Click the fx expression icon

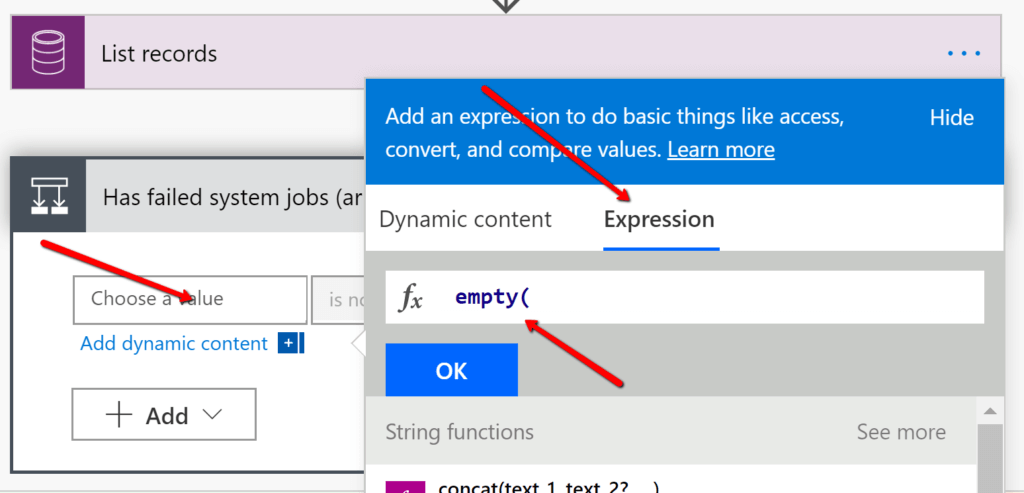coord(411,298)
